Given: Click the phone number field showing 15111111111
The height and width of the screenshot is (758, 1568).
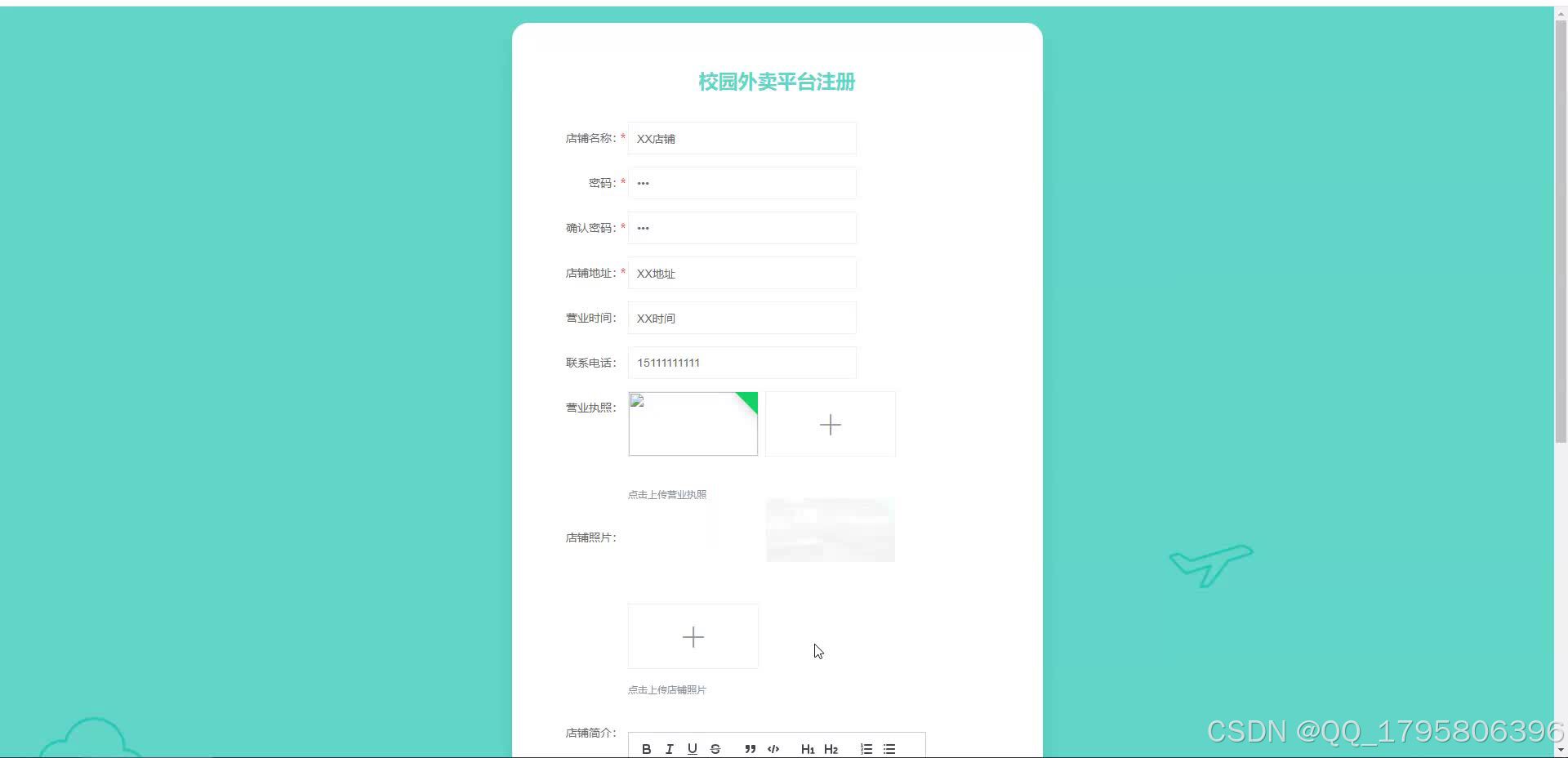Looking at the screenshot, I should click(x=741, y=363).
